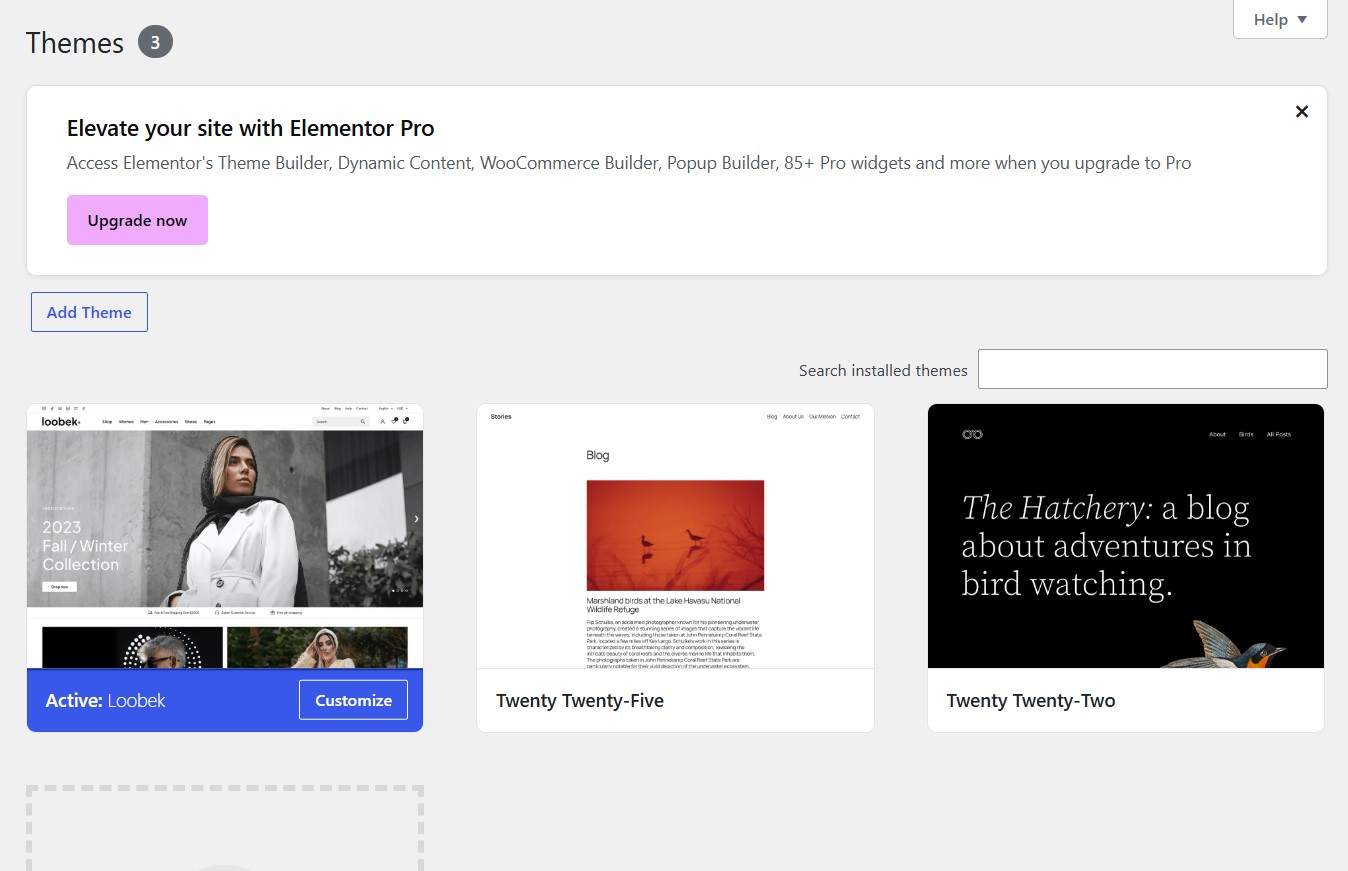This screenshot has width=1348, height=871.
Task: Dismiss the Elementor Pro banner
Action: click(x=1301, y=112)
